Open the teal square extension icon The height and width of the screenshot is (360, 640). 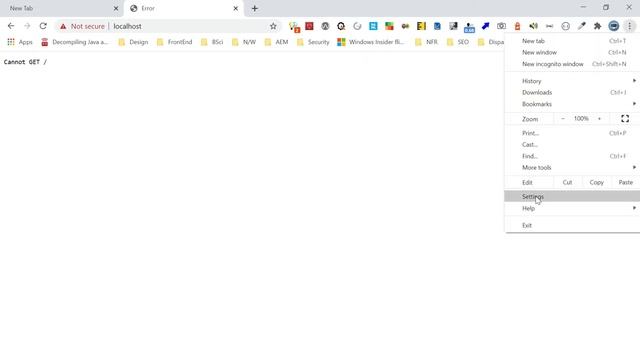(x=373, y=26)
